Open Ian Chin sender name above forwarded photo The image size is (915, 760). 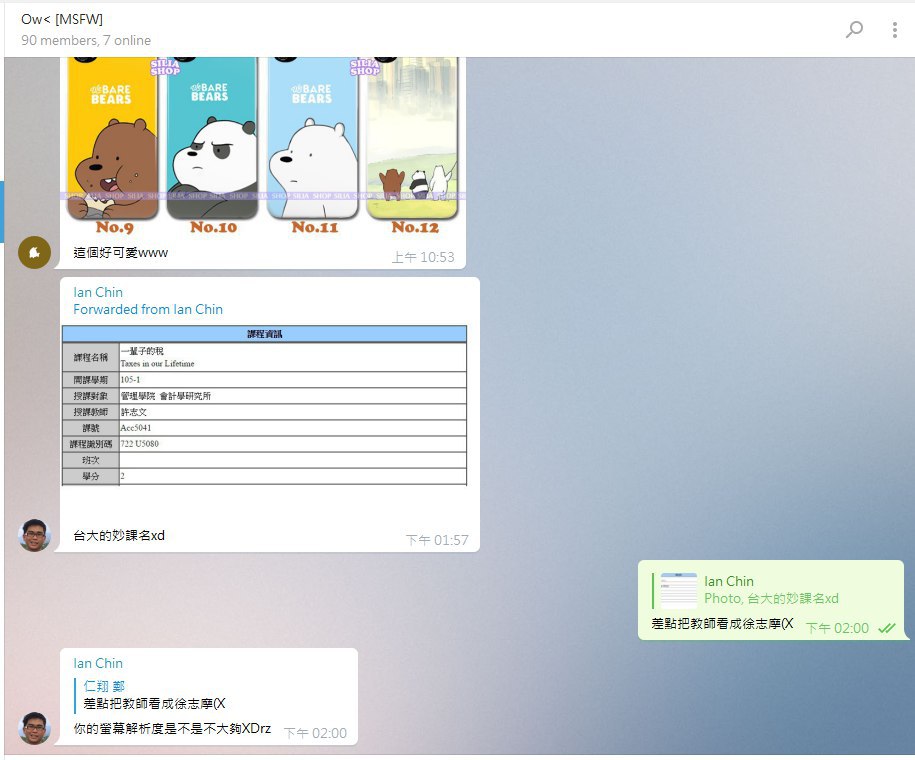pos(98,292)
